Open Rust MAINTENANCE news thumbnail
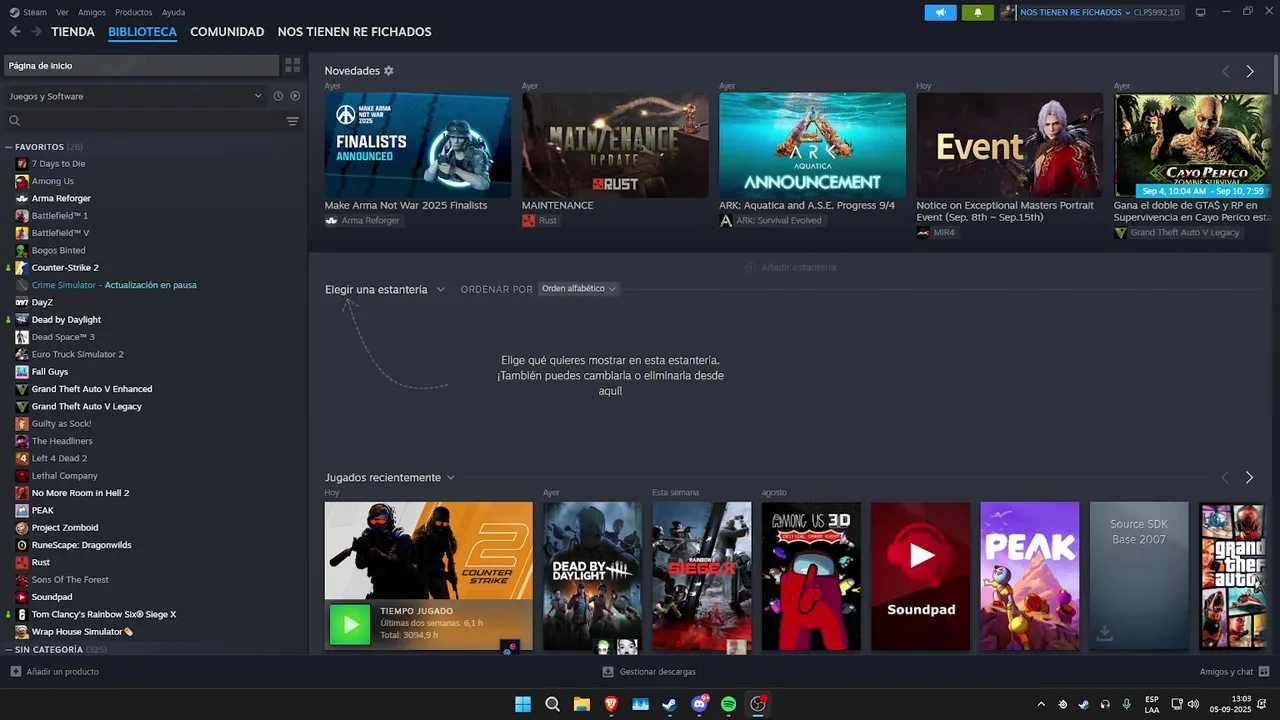1280x720 pixels. coord(615,145)
